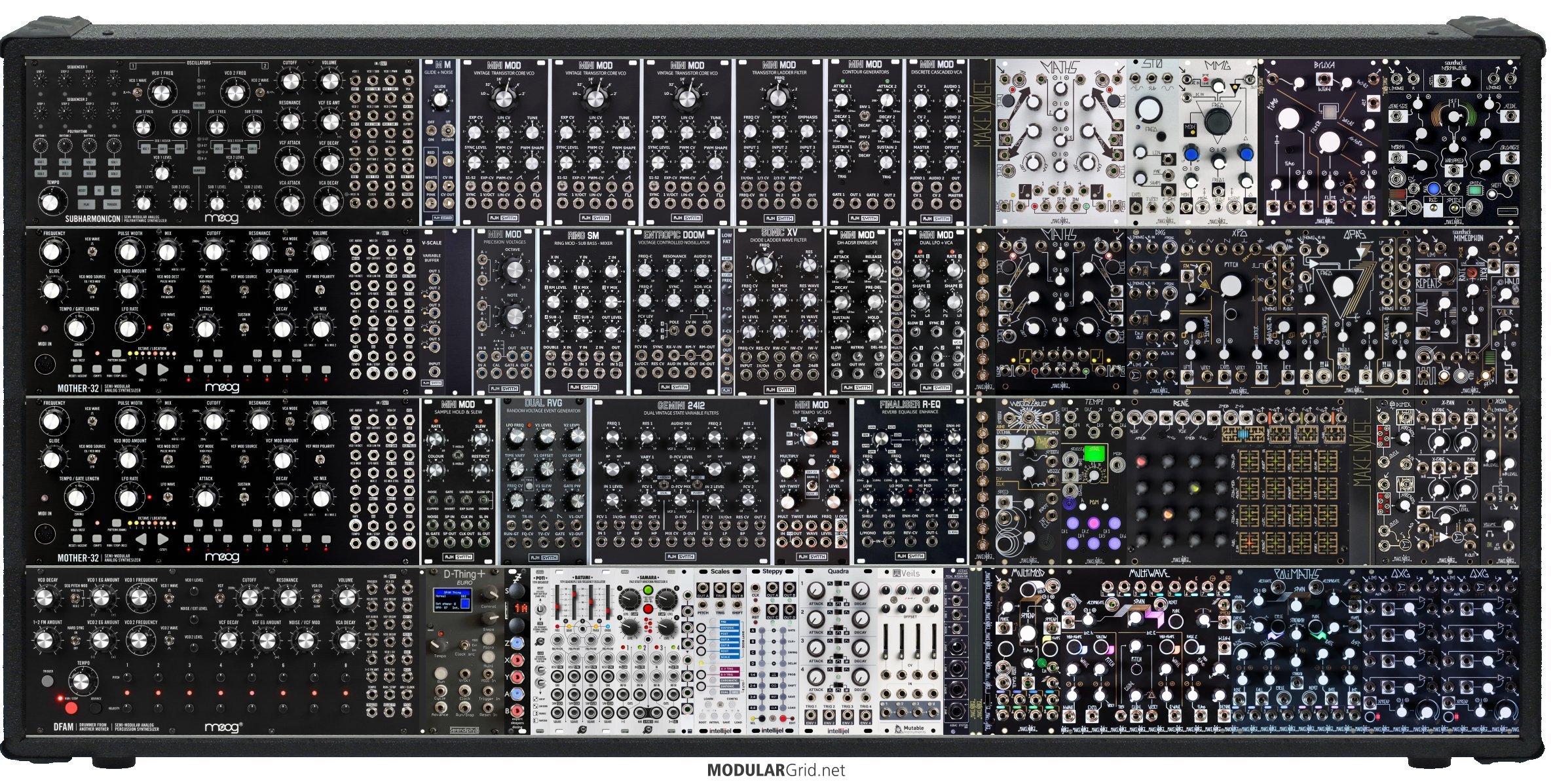This screenshot has height=784, width=1553.
Task: Click the TRIGGER button on the Subharmonicon
Action: [112, 205]
